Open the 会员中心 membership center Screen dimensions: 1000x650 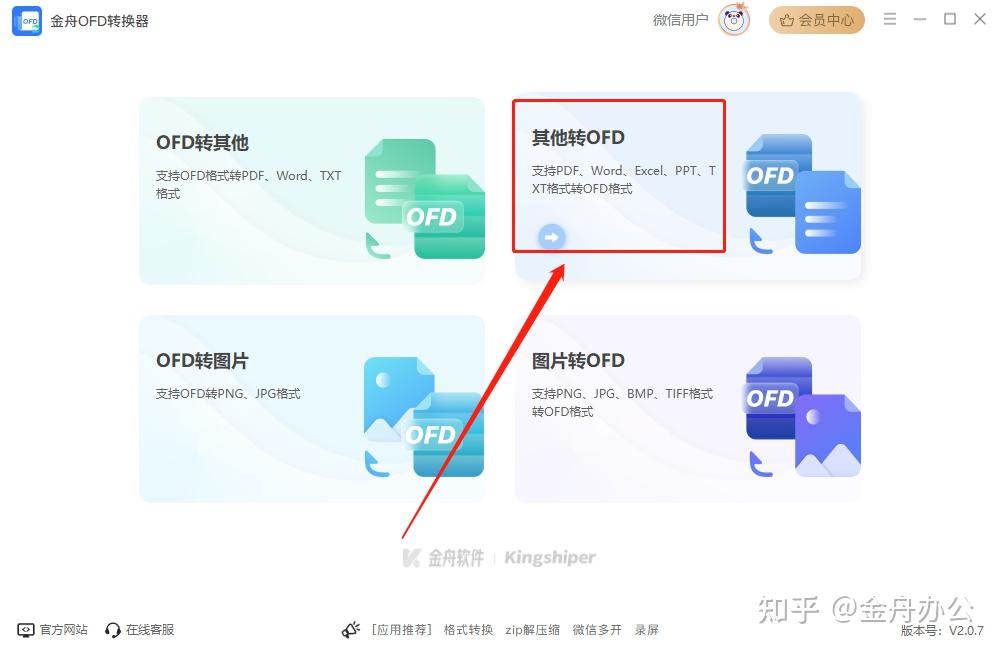pos(816,20)
